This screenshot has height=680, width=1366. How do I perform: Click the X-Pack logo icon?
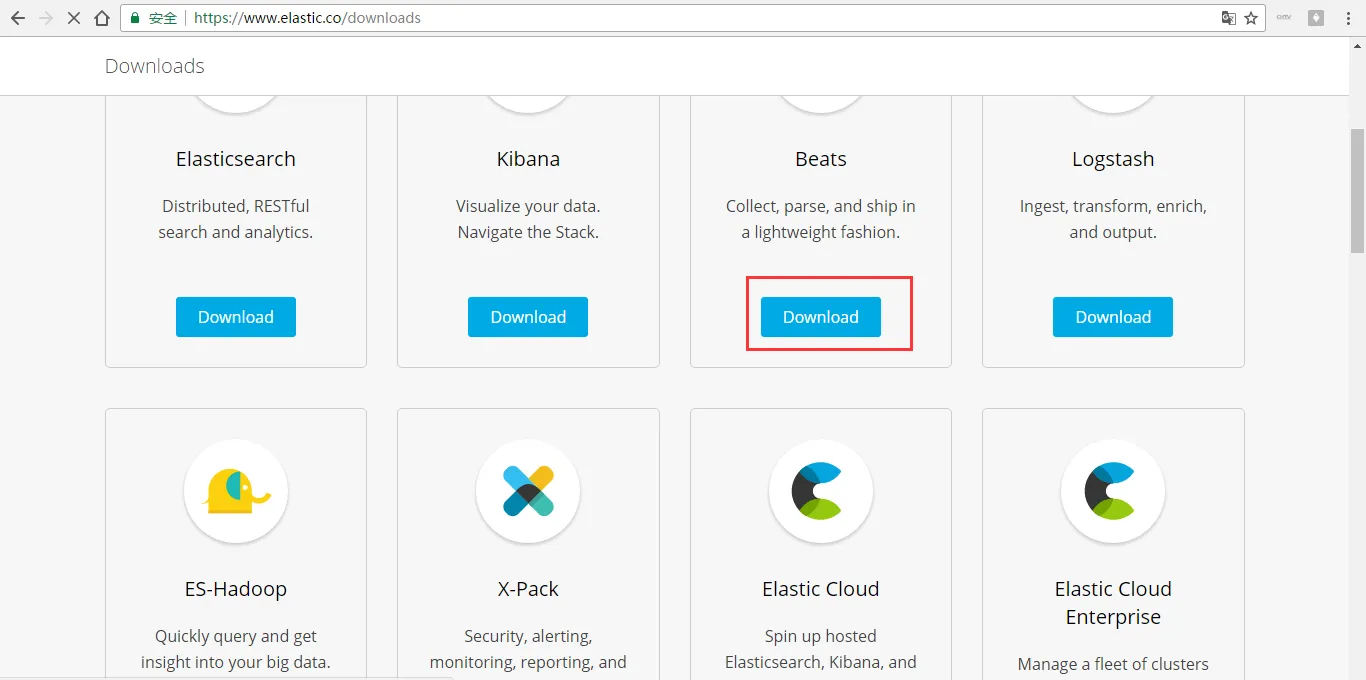(528, 491)
